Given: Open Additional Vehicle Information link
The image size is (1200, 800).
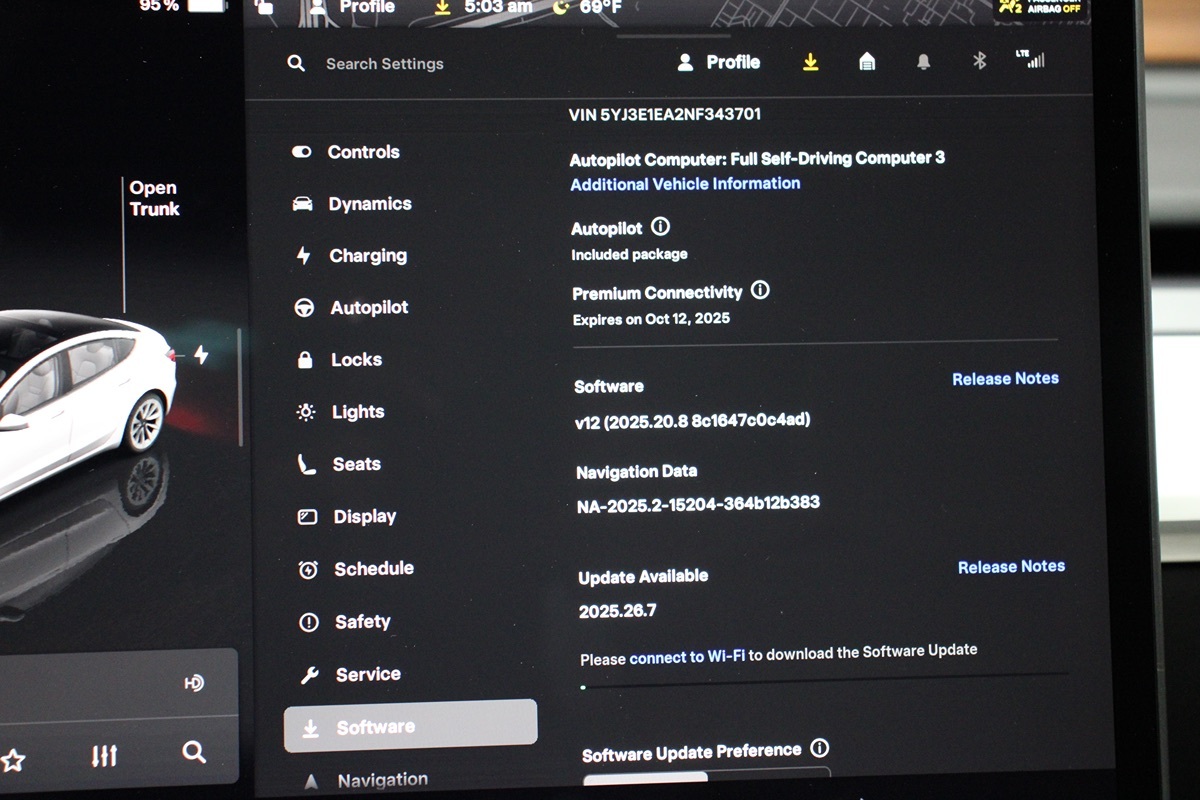Looking at the screenshot, I should click(685, 184).
